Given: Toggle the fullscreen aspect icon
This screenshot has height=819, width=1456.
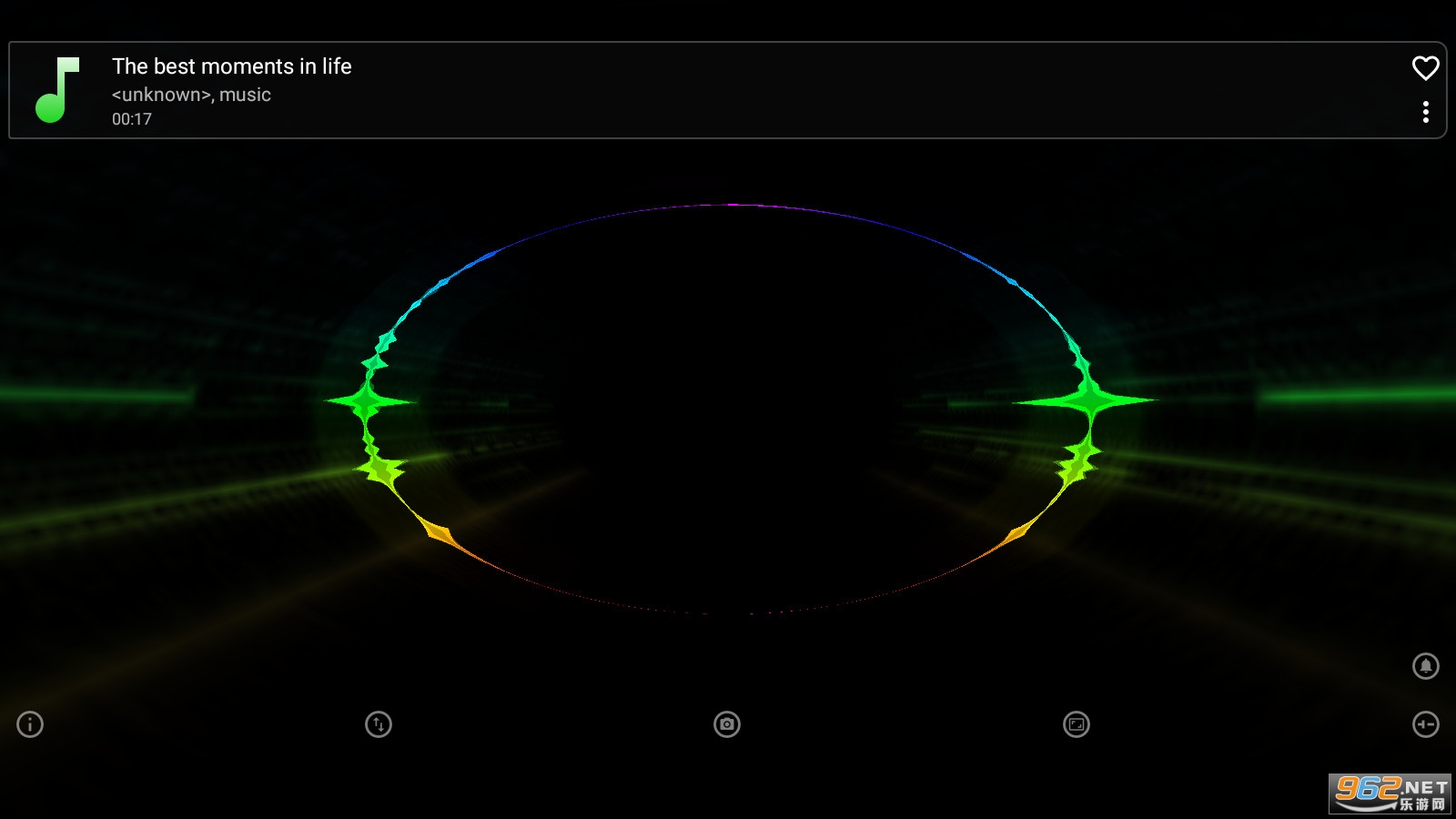Looking at the screenshot, I should (x=1077, y=724).
